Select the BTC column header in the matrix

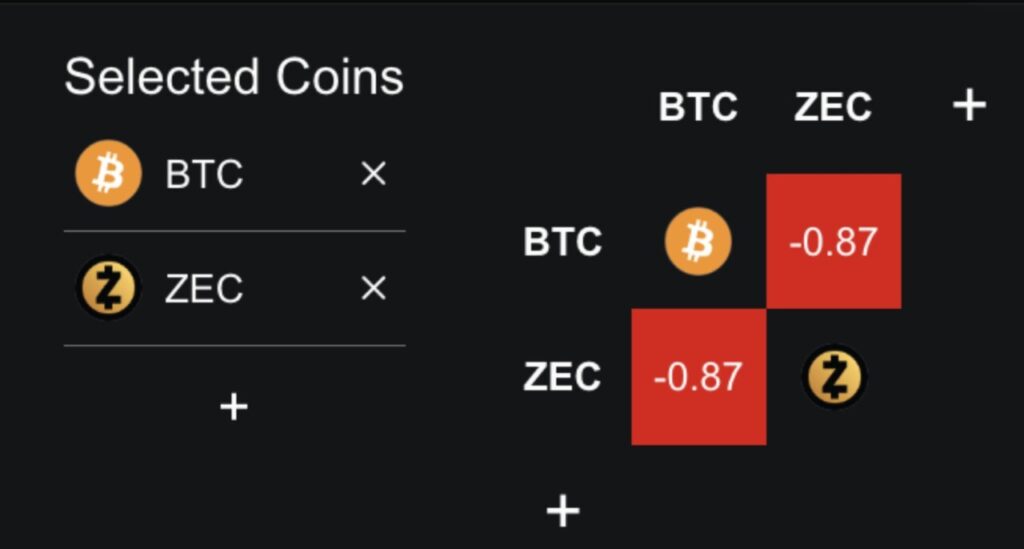coord(698,107)
